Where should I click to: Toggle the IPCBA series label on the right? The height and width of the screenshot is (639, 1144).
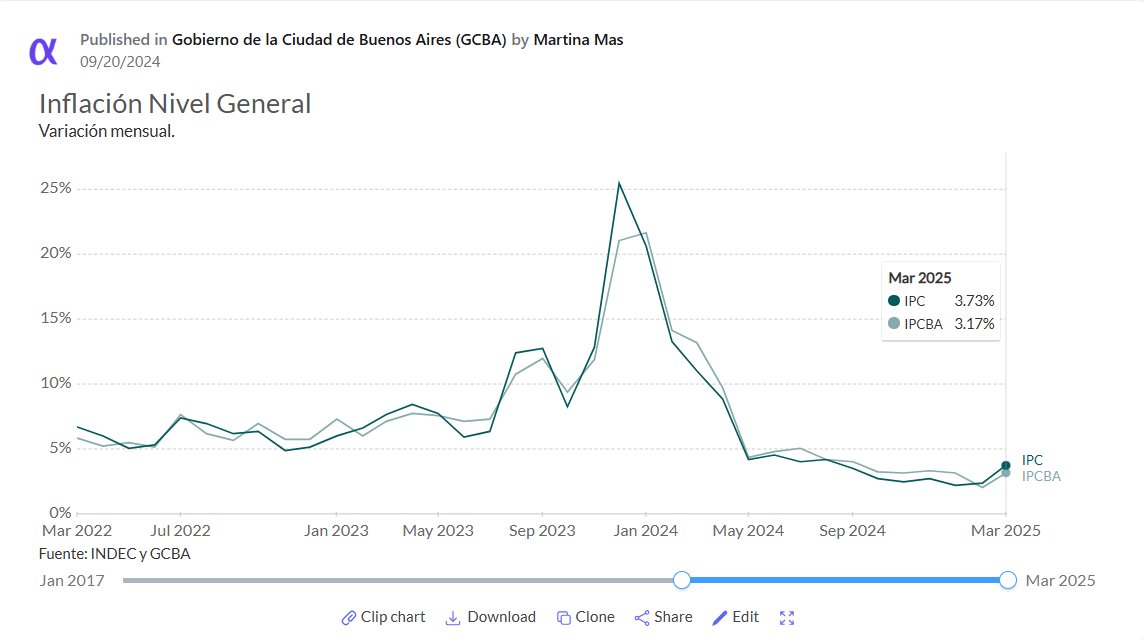pyautogui.click(x=1040, y=476)
